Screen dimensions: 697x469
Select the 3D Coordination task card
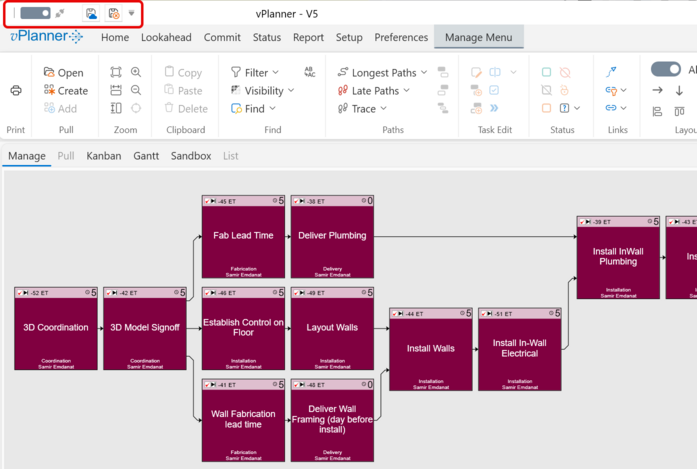coord(56,328)
